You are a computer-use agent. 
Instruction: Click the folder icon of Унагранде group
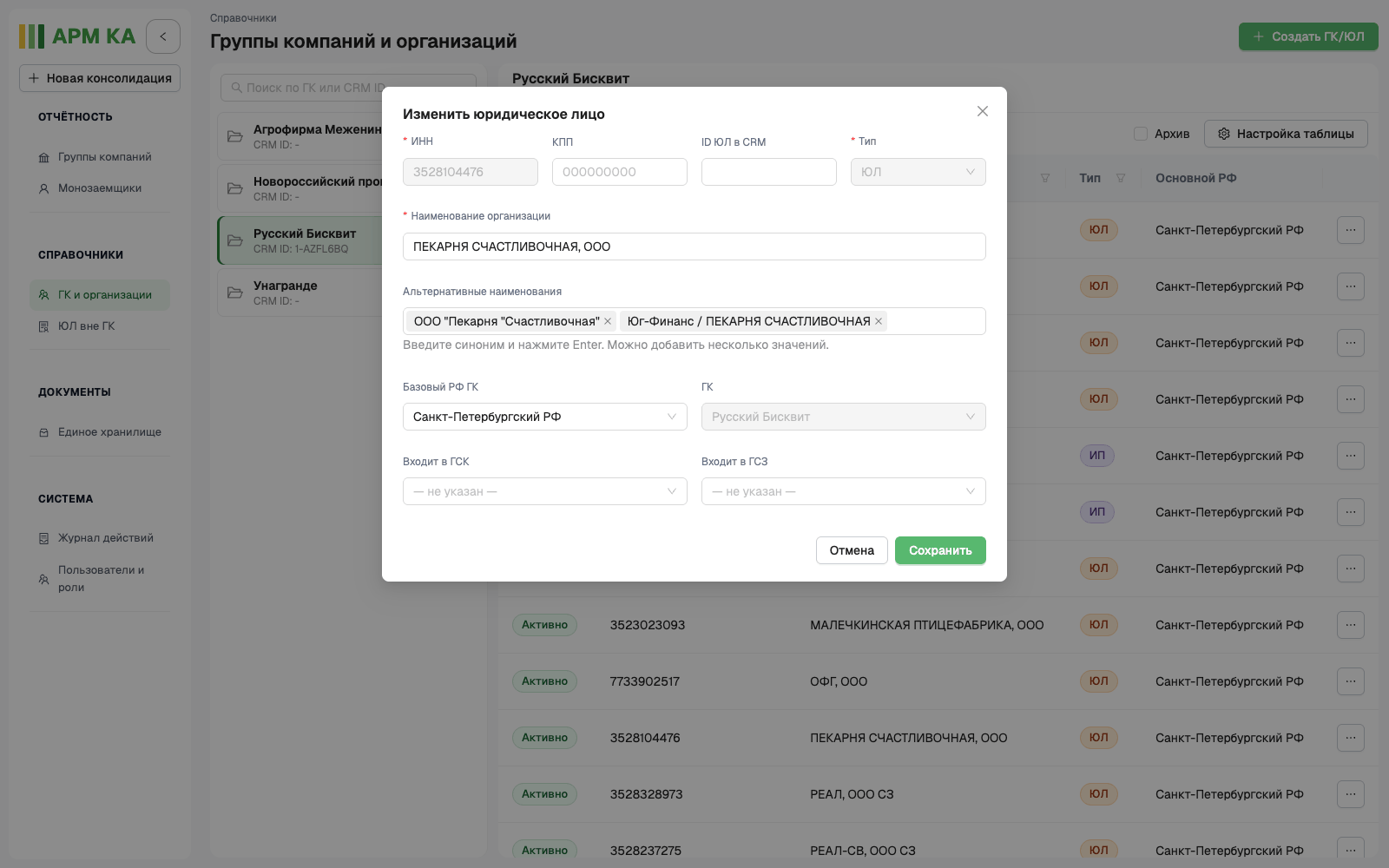click(234, 293)
